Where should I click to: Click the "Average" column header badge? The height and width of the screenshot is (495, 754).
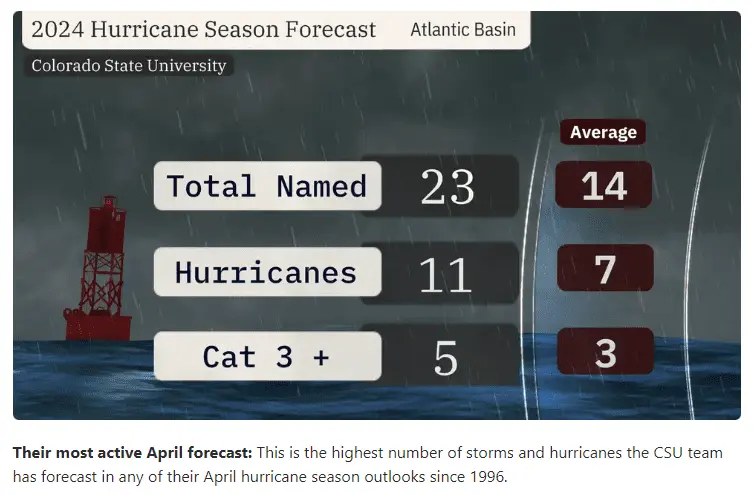pyautogui.click(x=603, y=132)
